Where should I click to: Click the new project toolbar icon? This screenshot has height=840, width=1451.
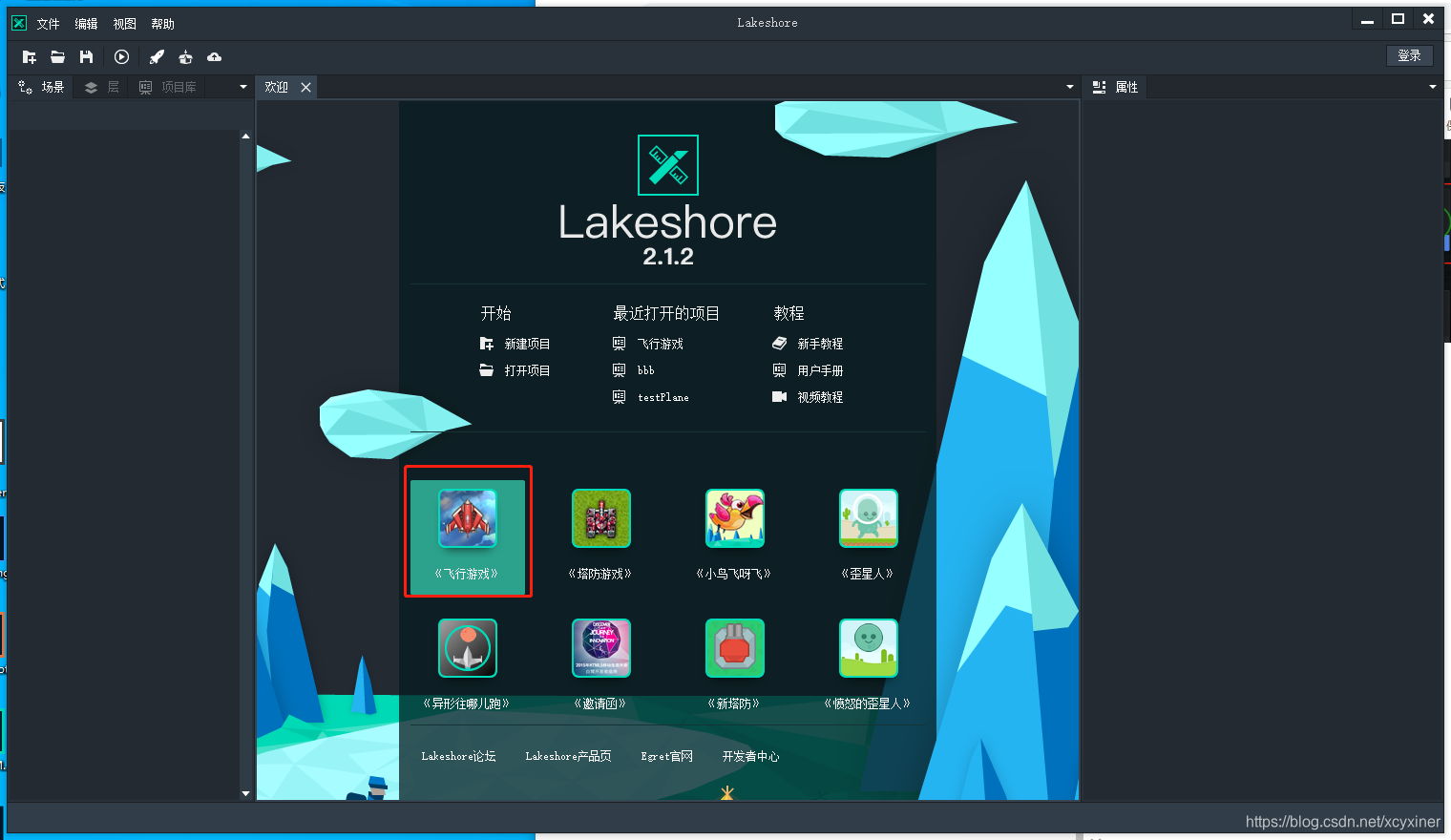coord(30,57)
